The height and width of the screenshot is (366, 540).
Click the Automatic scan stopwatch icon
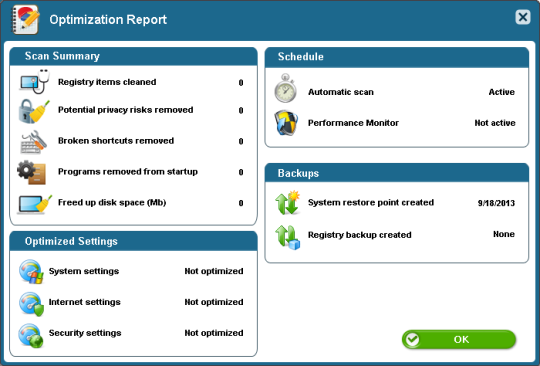285,88
